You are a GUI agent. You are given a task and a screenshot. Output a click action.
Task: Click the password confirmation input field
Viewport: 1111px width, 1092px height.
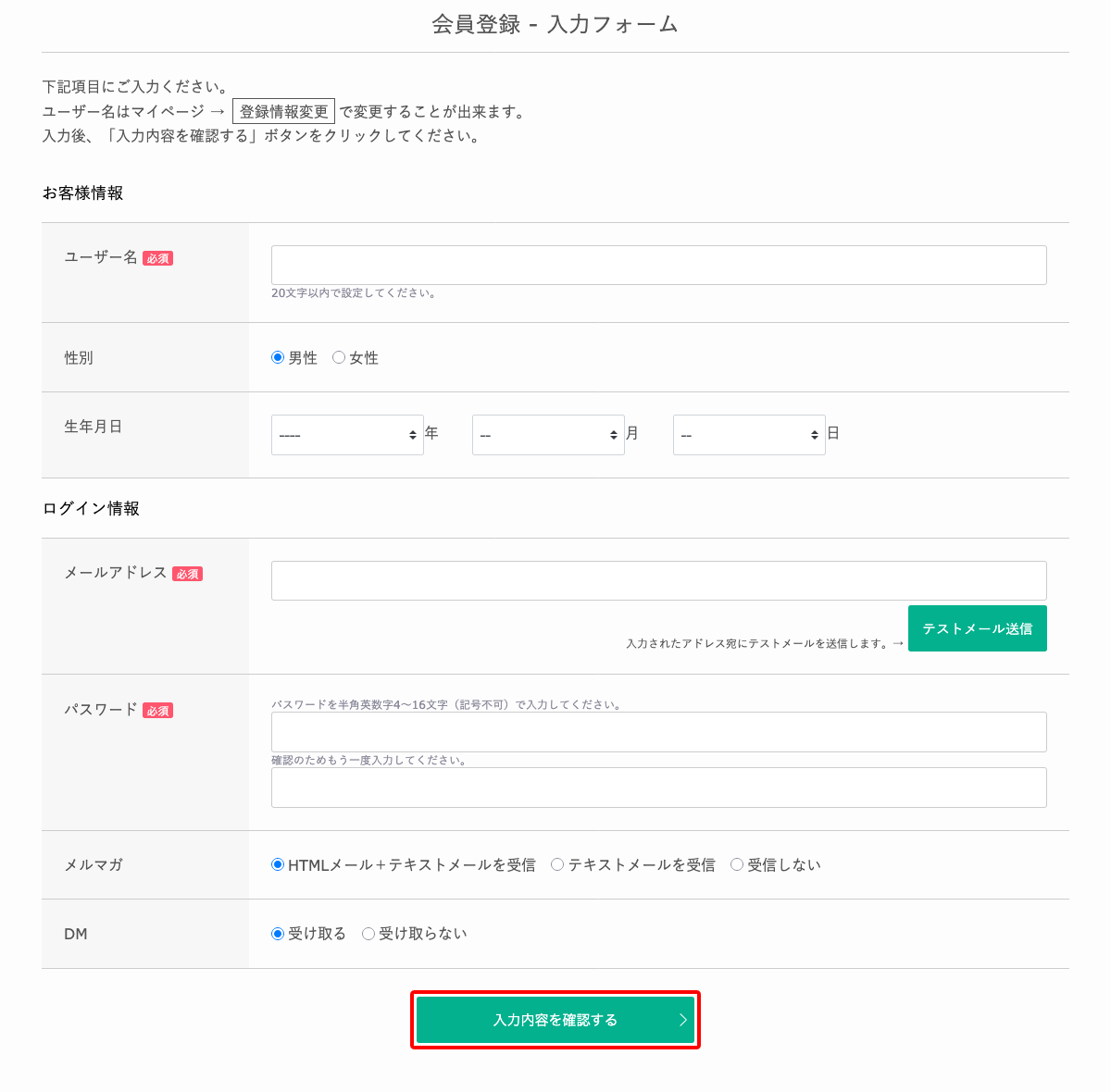click(x=658, y=788)
